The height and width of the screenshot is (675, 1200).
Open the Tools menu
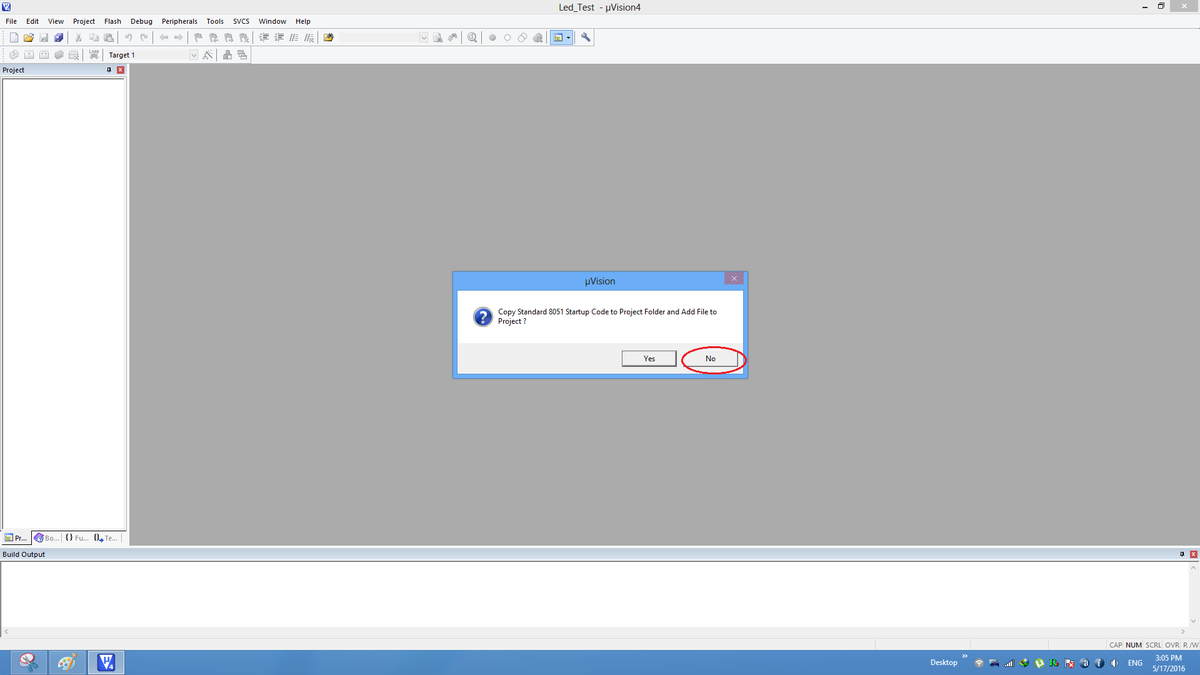[x=215, y=21]
